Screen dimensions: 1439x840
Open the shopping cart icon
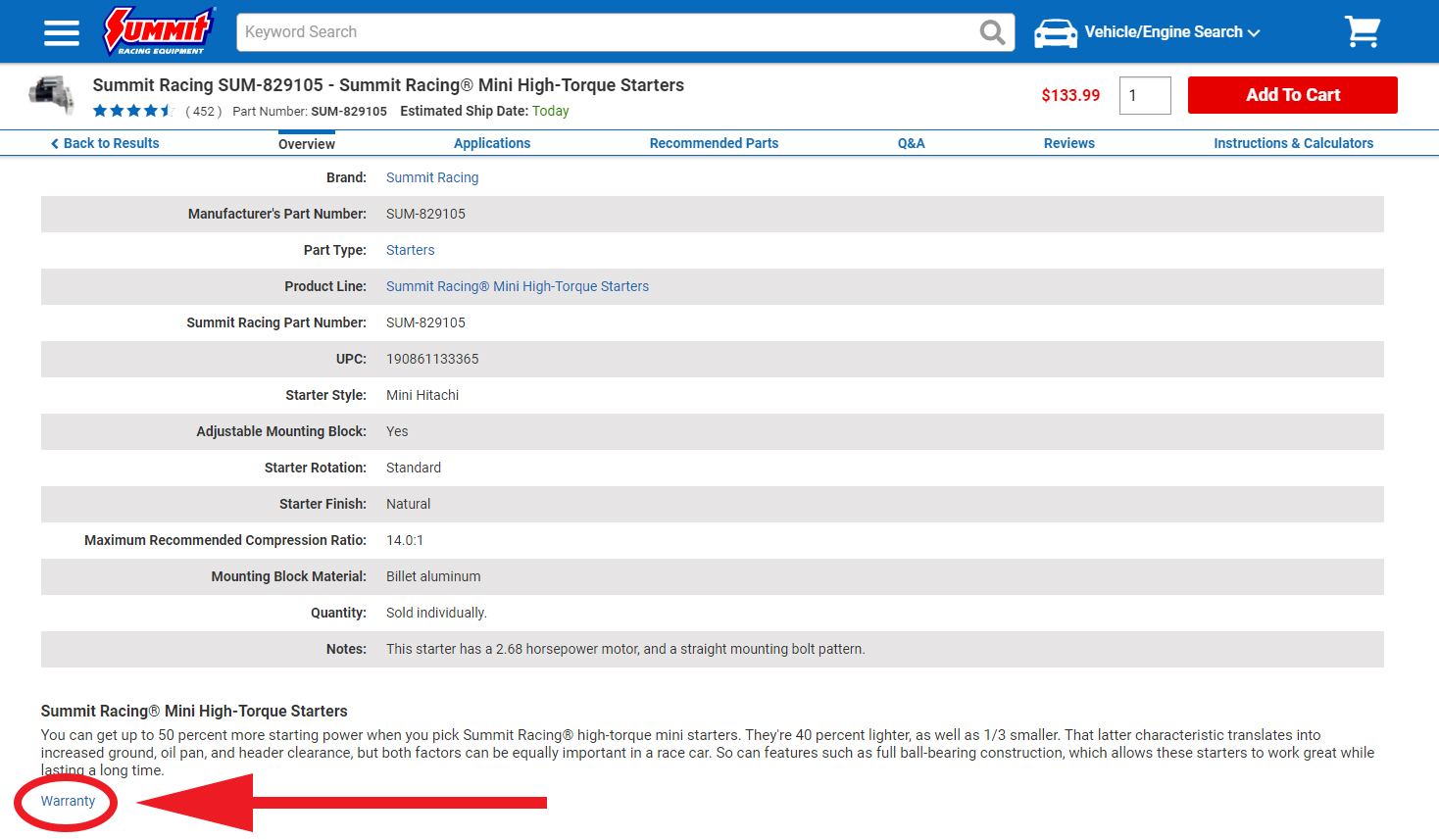pos(1363,31)
